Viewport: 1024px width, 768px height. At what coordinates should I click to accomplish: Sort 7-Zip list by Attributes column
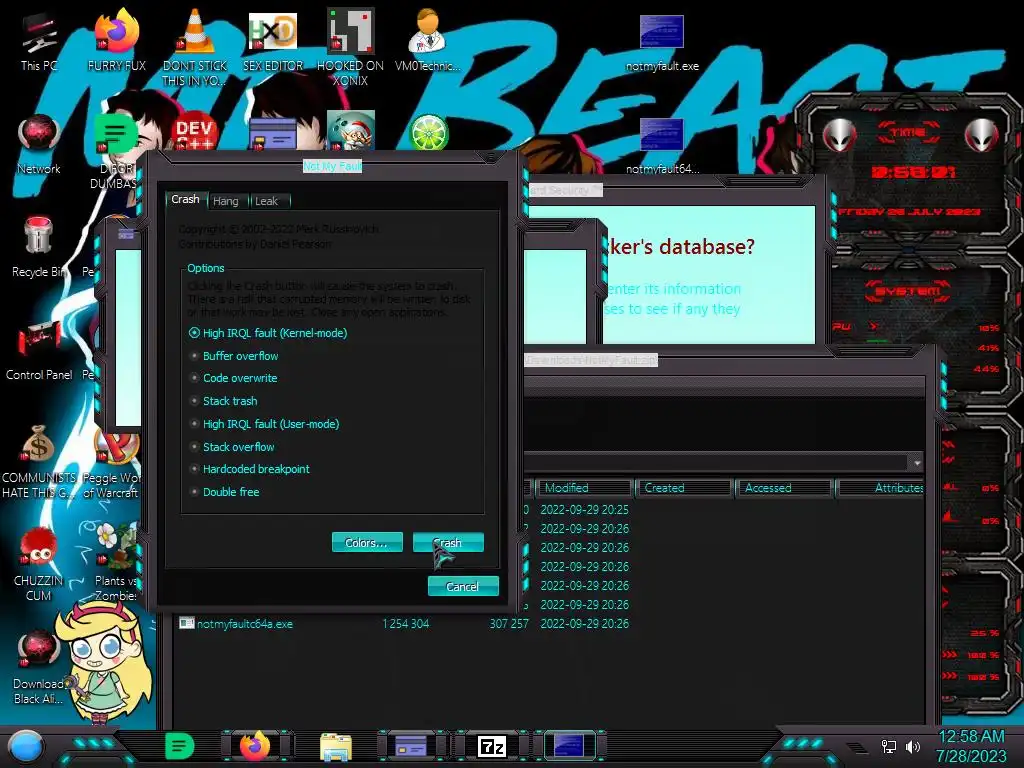pyautogui.click(x=880, y=488)
